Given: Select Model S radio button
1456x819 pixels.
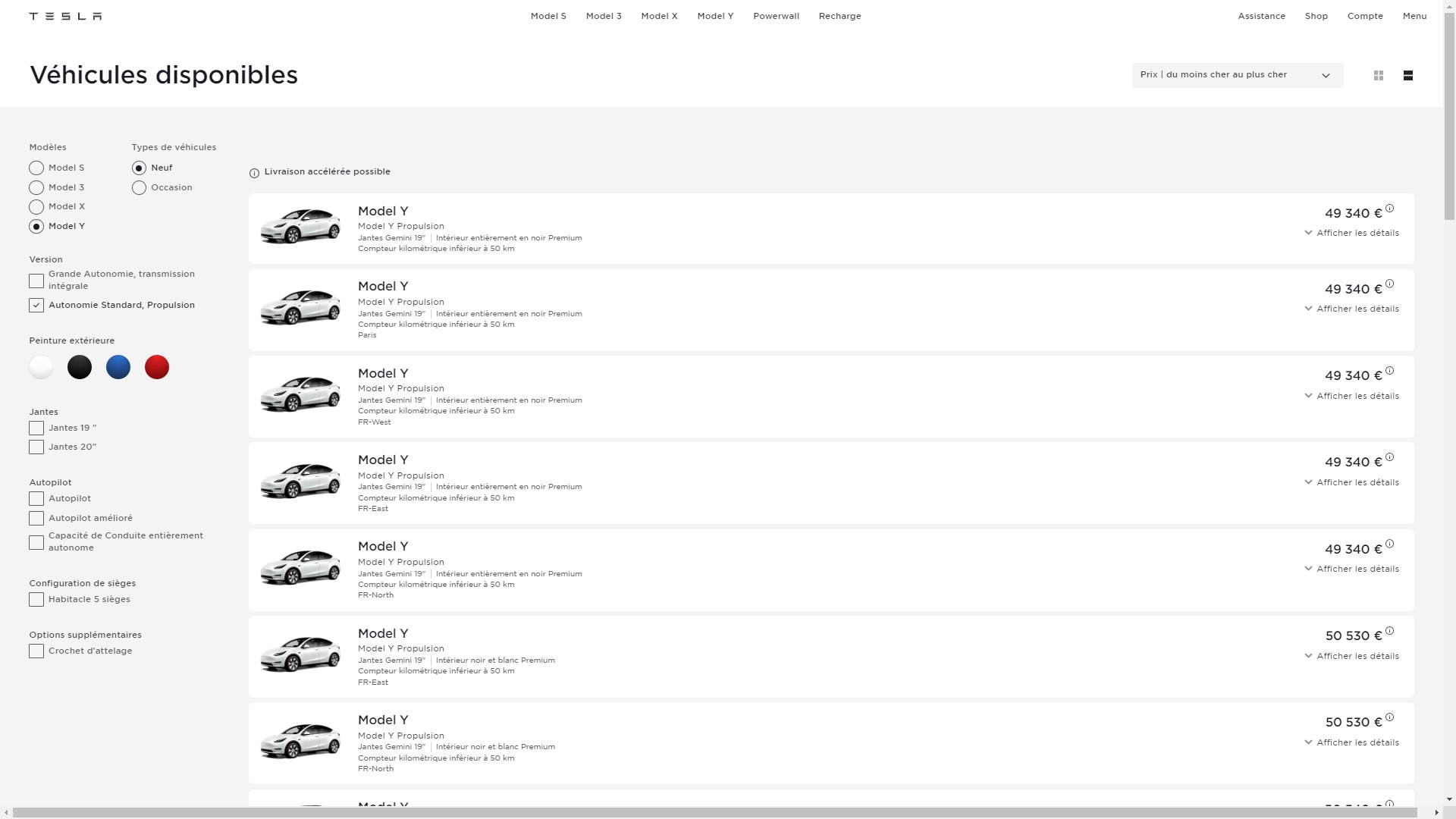Looking at the screenshot, I should coord(36,168).
